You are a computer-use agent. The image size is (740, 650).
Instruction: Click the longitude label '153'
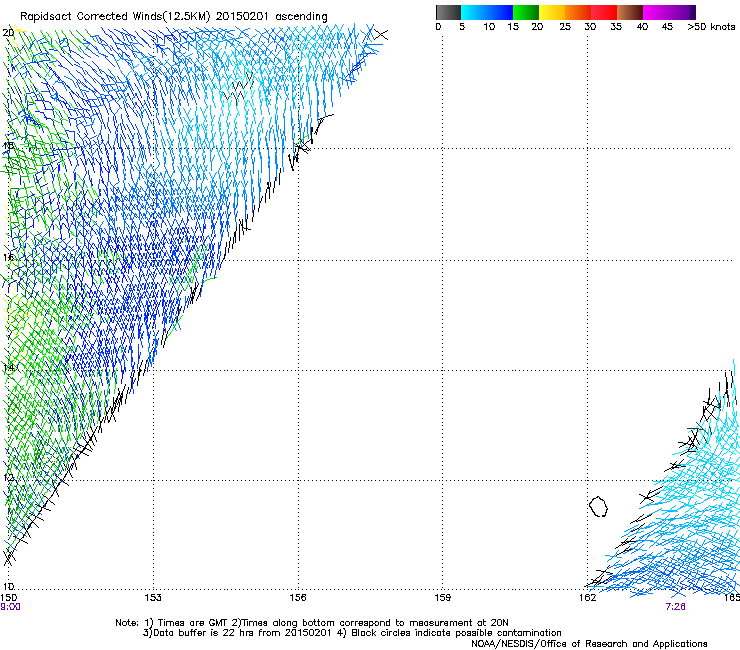coord(153,598)
